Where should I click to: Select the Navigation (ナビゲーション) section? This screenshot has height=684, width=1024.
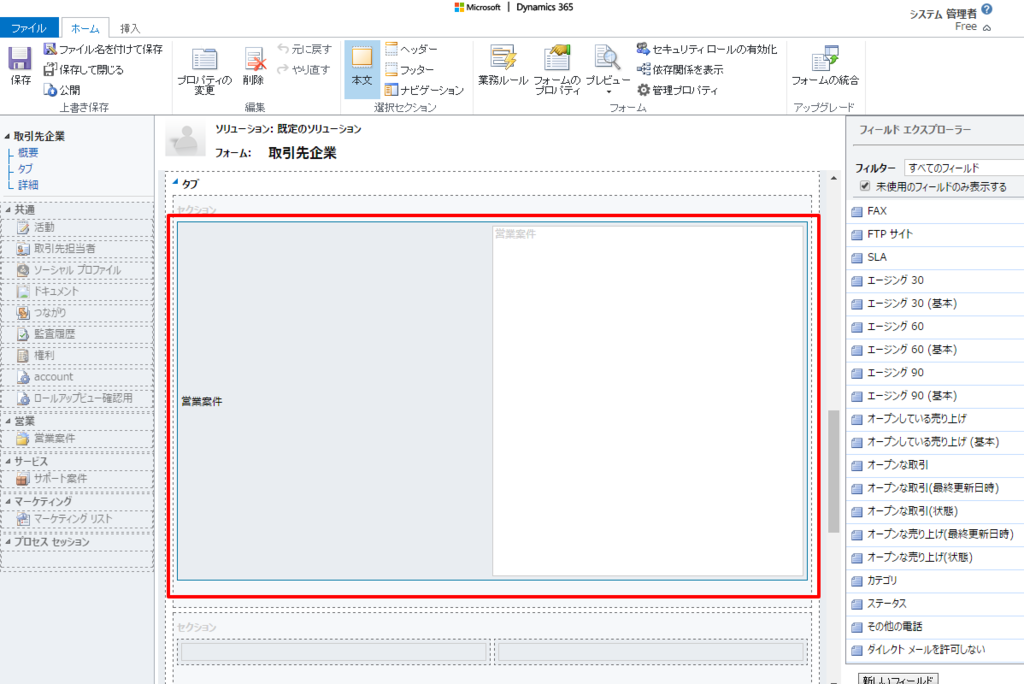pyautogui.click(x=424, y=90)
